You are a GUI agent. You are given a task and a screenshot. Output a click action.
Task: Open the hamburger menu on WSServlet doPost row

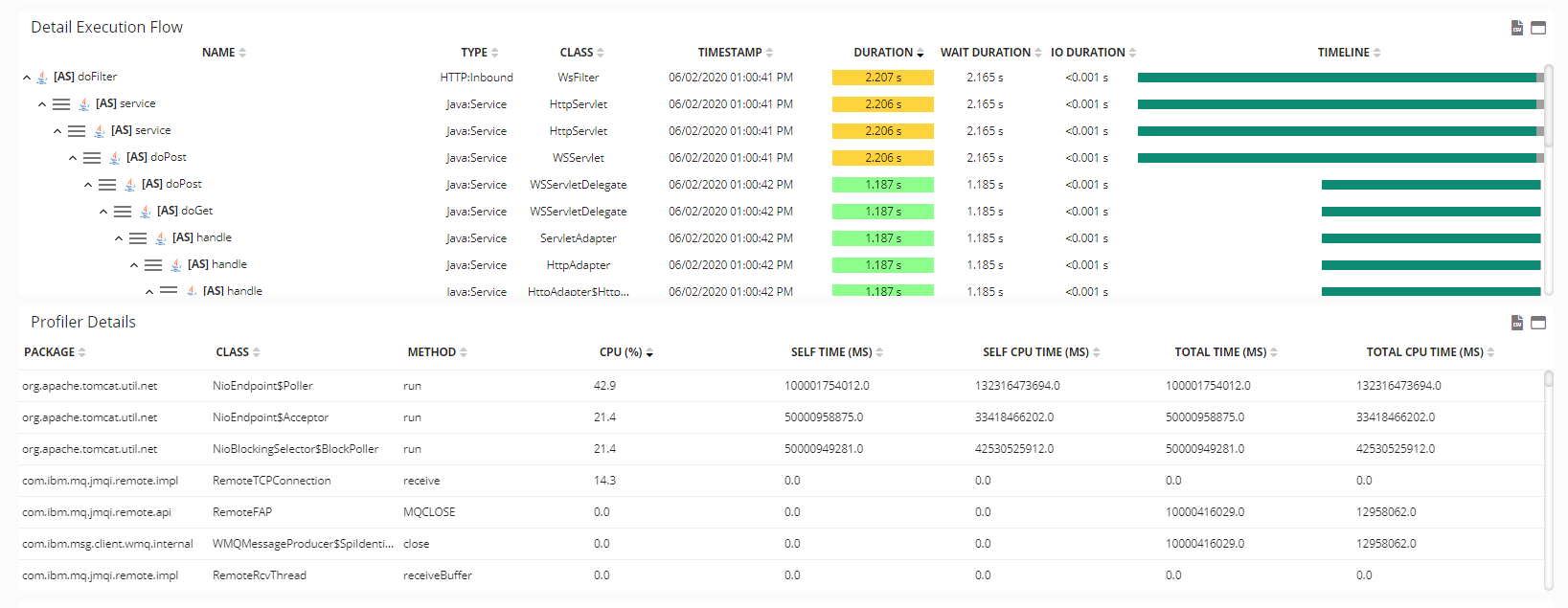coord(92,158)
